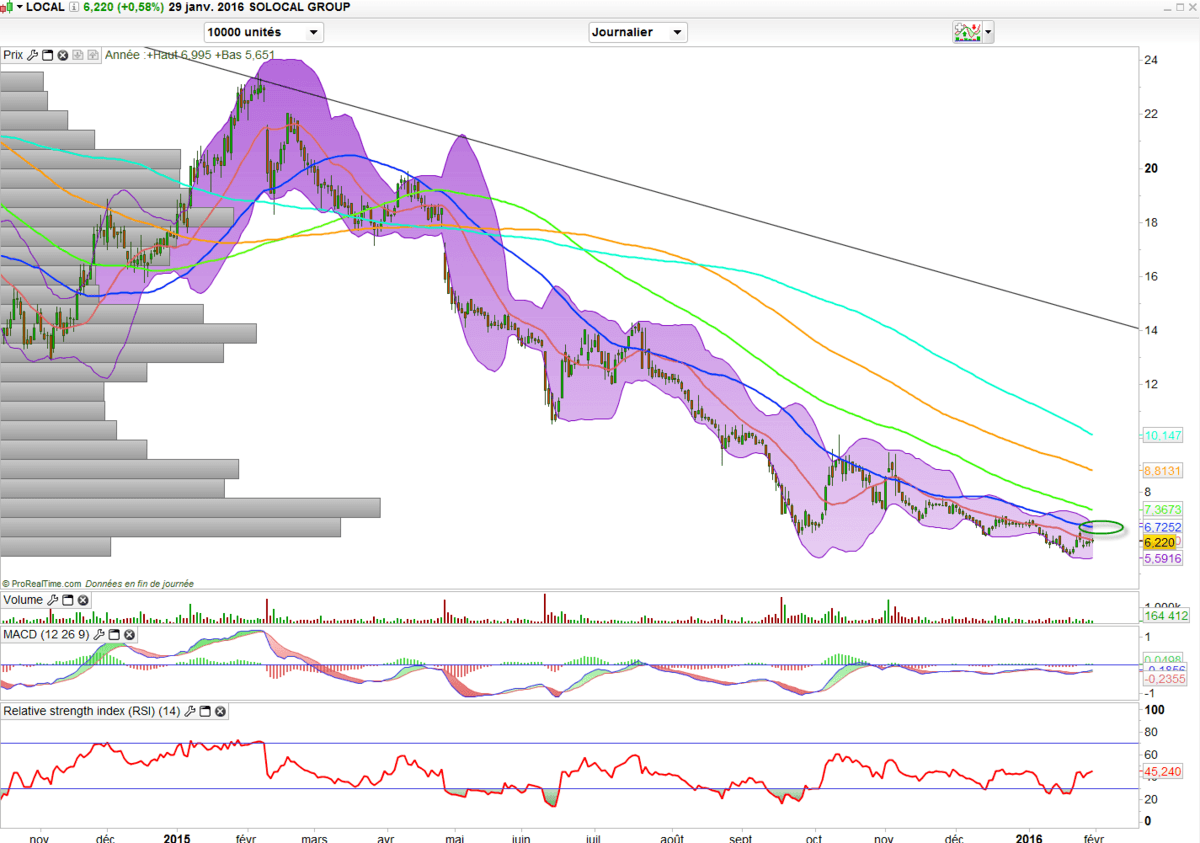The image size is (1200, 843).
Task: Open Prix panel wrench settings
Action: click(32, 56)
